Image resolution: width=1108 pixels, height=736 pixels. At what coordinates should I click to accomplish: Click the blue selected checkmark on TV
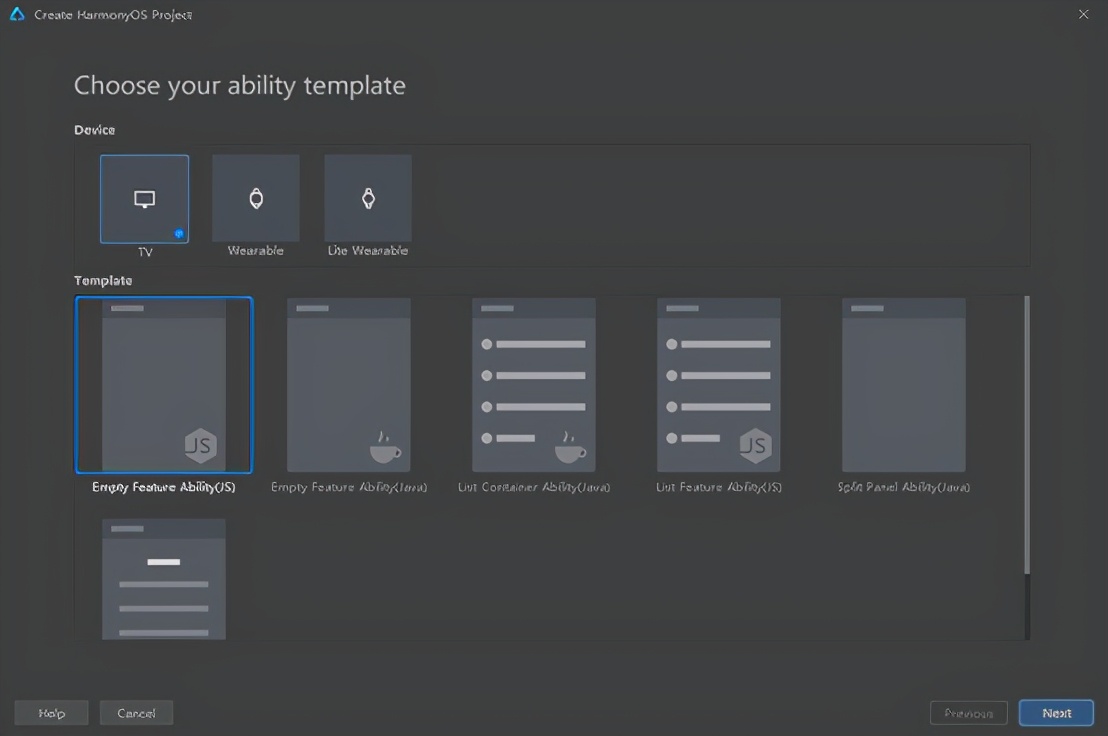(179, 233)
